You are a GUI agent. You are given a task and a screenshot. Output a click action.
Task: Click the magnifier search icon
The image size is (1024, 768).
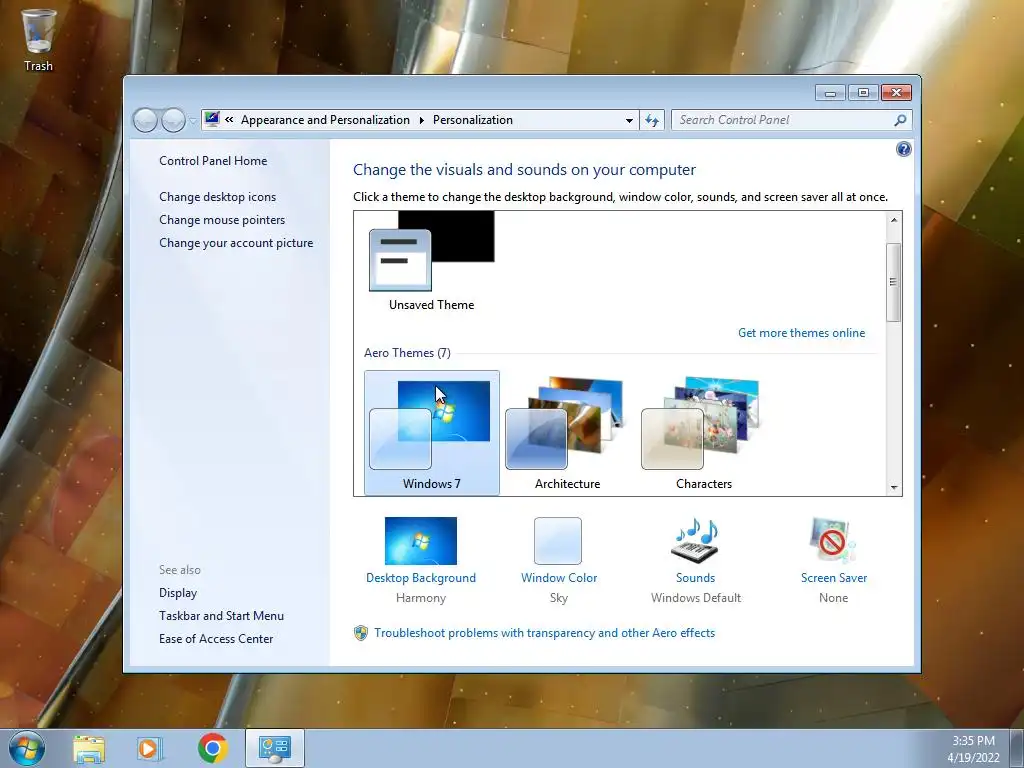901,120
